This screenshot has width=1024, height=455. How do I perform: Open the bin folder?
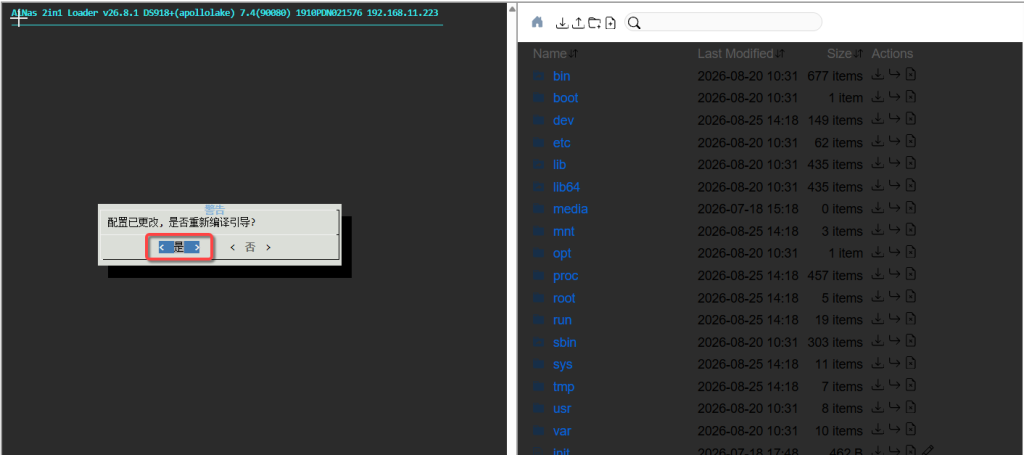click(x=562, y=76)
